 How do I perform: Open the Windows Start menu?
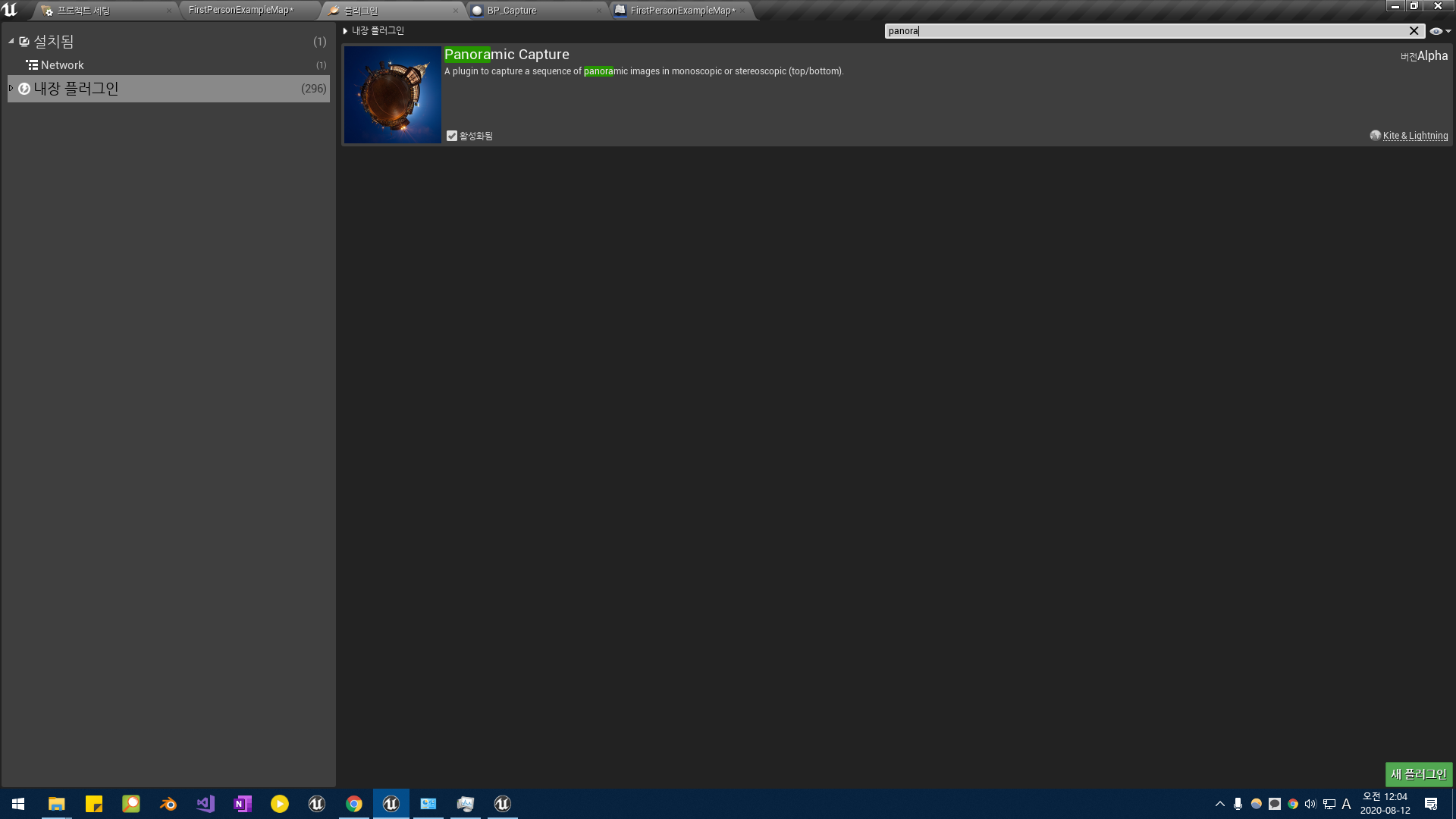(x=18, y=804)
